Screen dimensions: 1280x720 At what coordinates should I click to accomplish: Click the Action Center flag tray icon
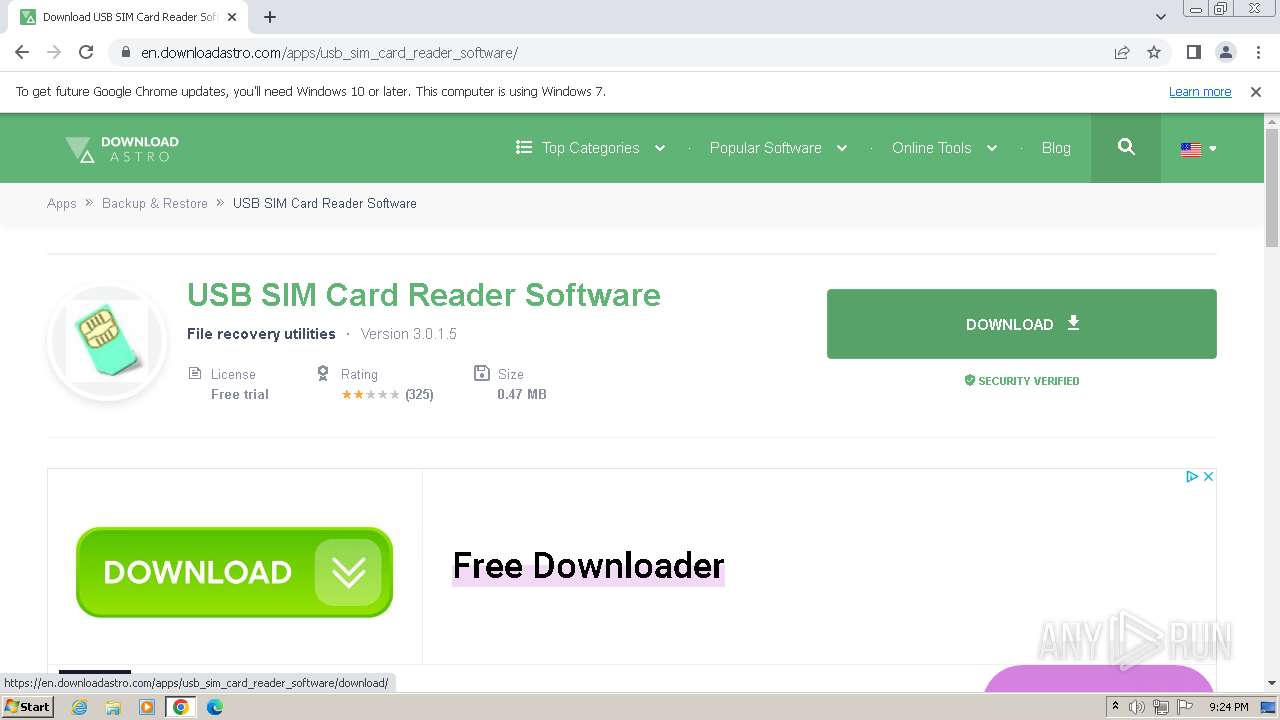click(x=1185, y=707)
